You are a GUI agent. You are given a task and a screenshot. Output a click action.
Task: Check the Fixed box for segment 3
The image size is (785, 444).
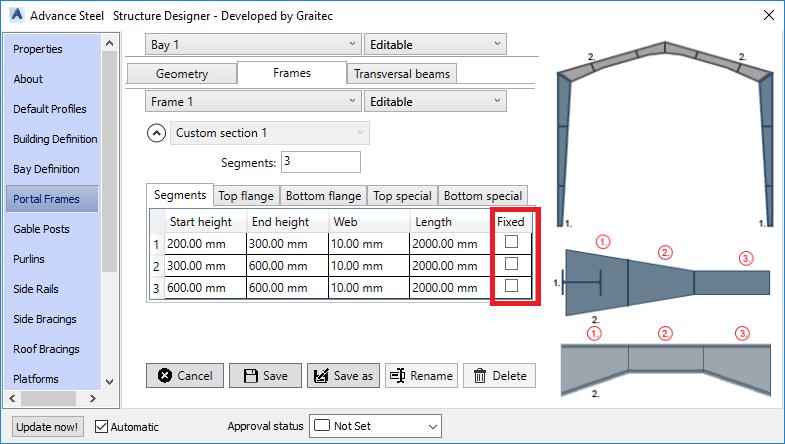click(511, 286)
